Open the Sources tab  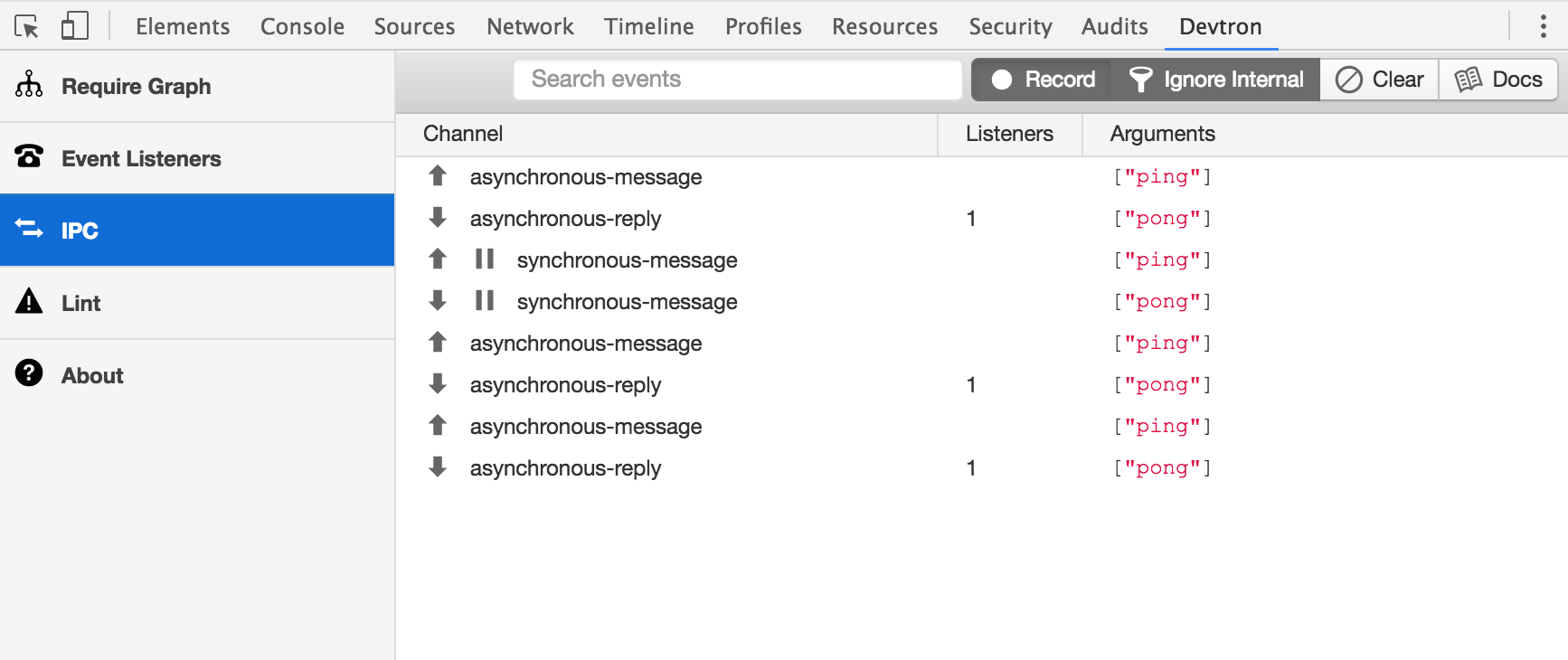click(414, 26)
